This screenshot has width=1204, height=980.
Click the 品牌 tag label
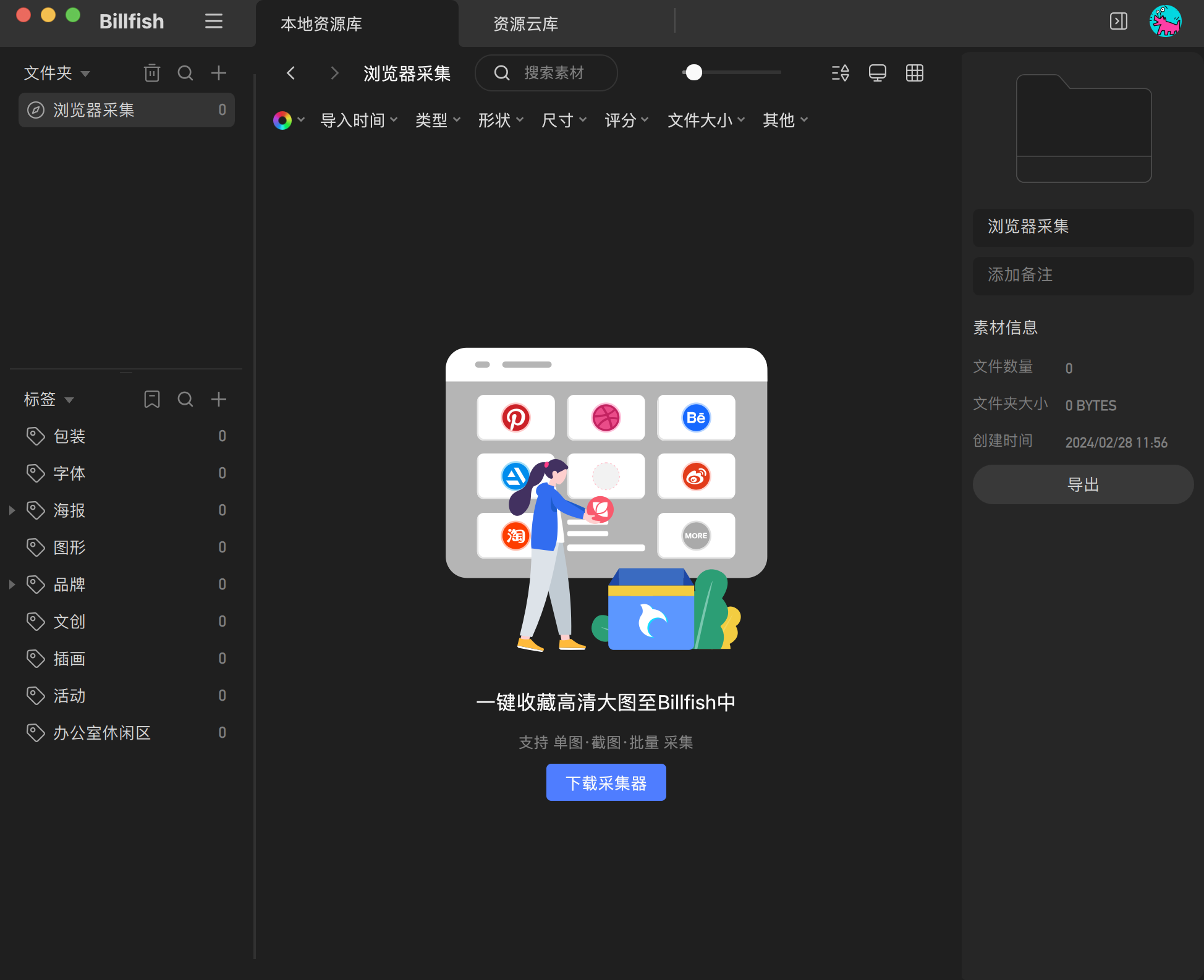point(69,585)
